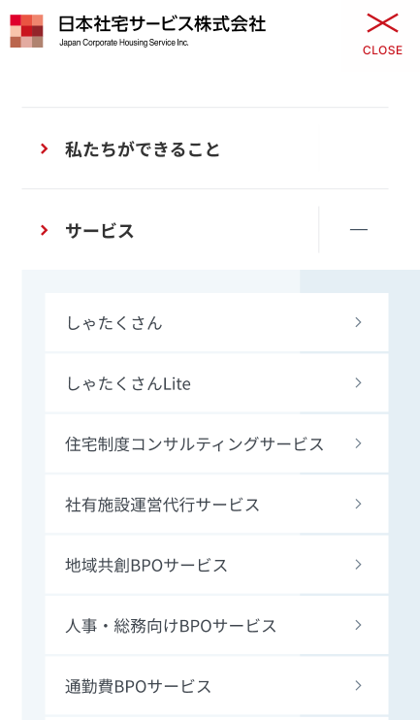Screen dimensions: 420x720
Task: Select the 地域共創BPOサービス link
Action: coord(217,564)
